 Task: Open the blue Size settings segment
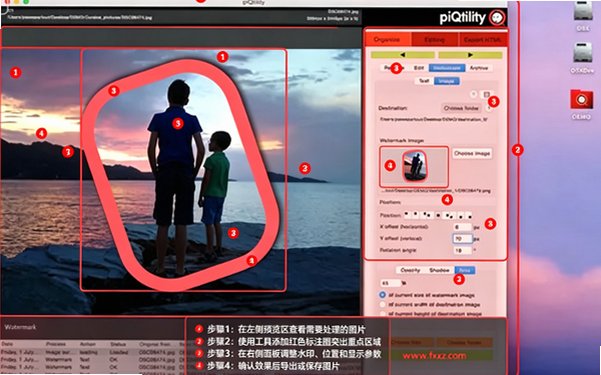click(465, 270)
